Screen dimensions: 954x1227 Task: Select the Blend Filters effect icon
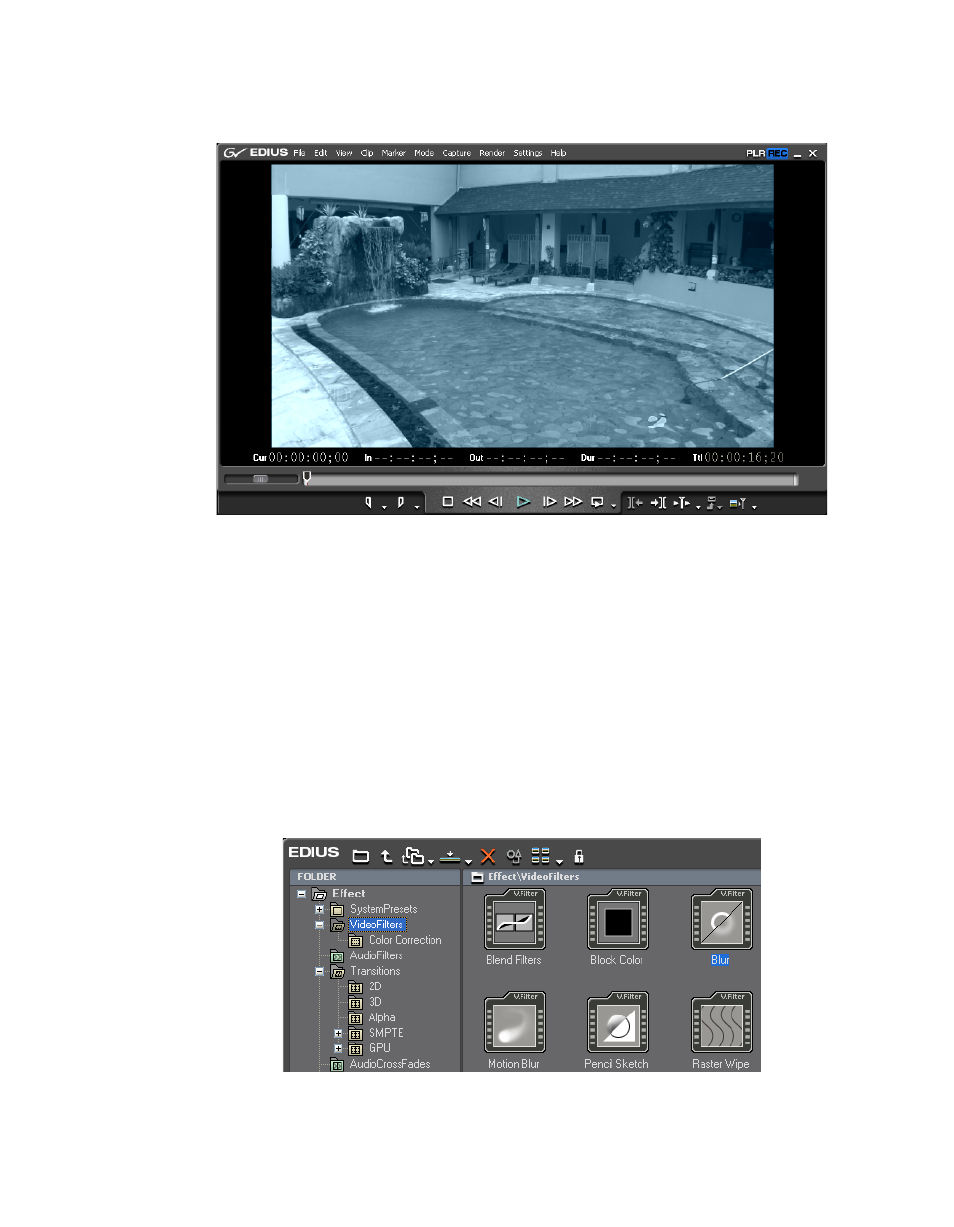coord(513,919)
